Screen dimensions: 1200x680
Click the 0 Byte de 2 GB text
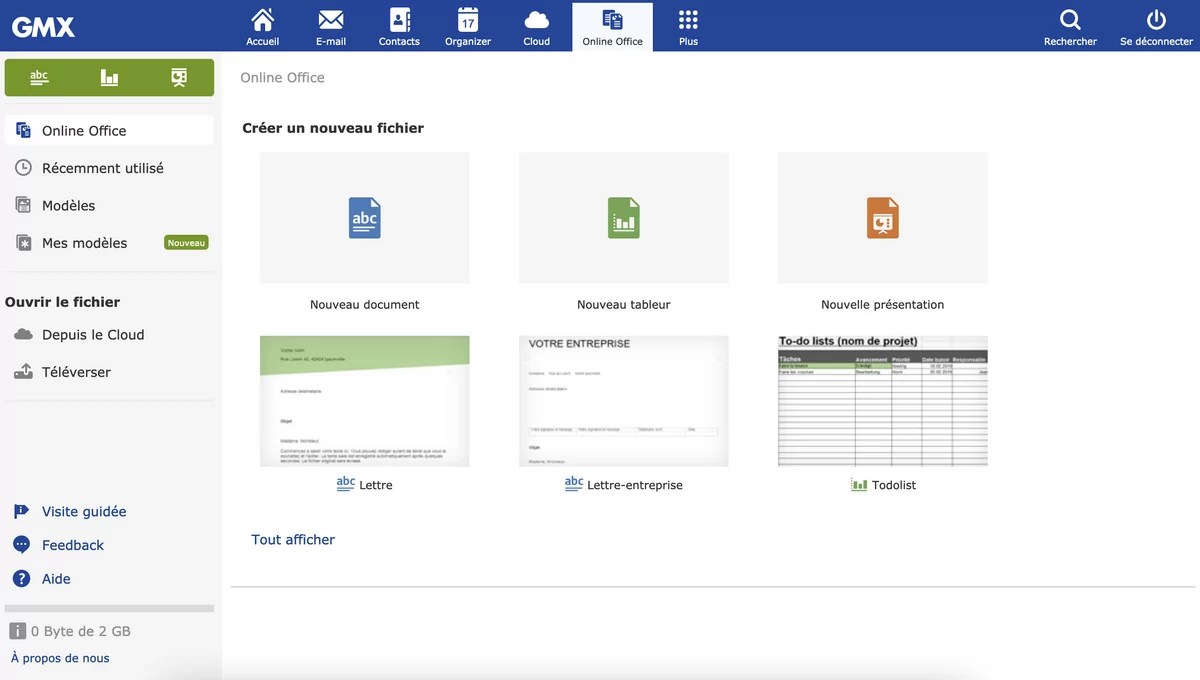[x=81, y=631]
